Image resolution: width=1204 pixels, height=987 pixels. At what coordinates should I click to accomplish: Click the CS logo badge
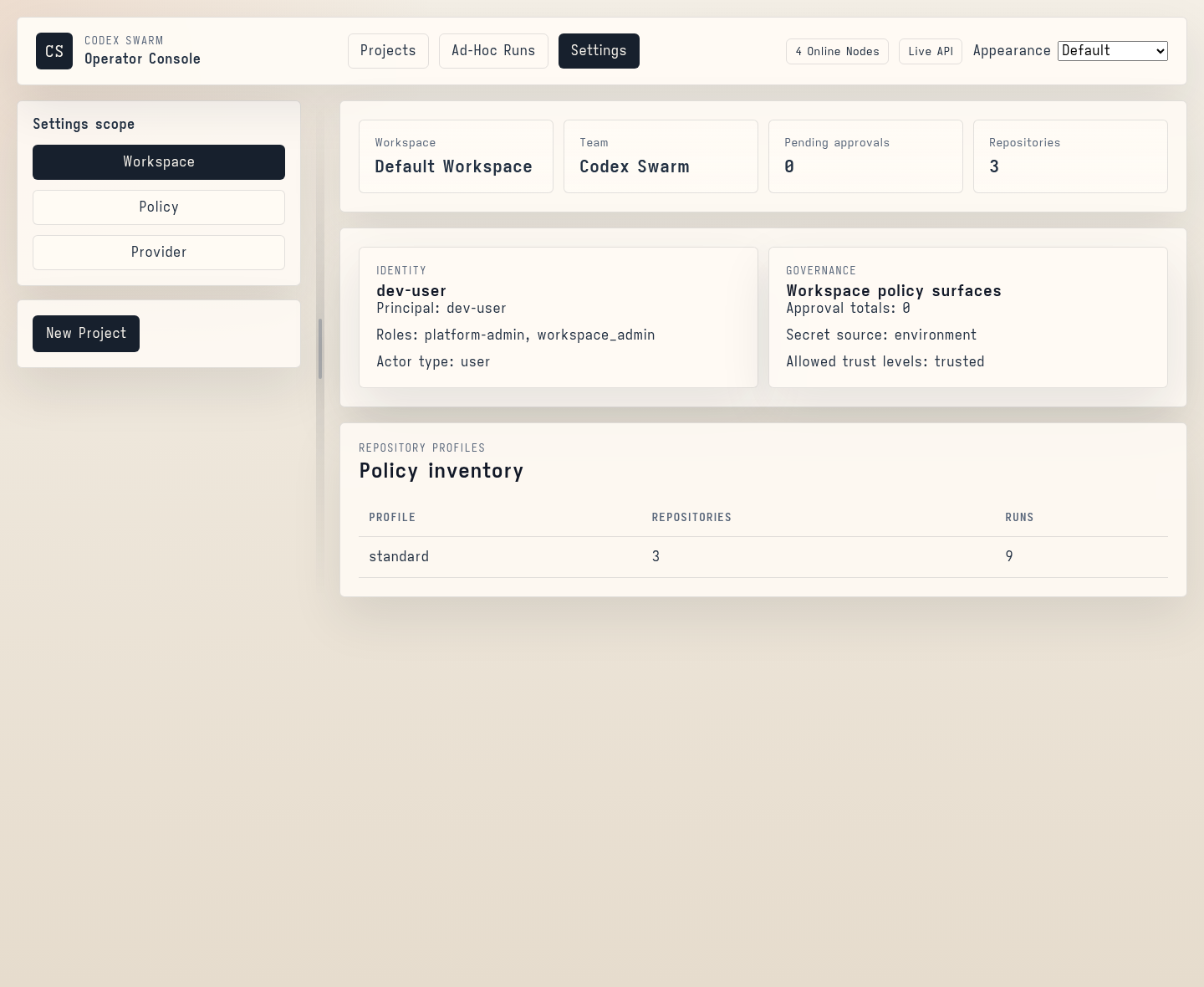(54, 51)
